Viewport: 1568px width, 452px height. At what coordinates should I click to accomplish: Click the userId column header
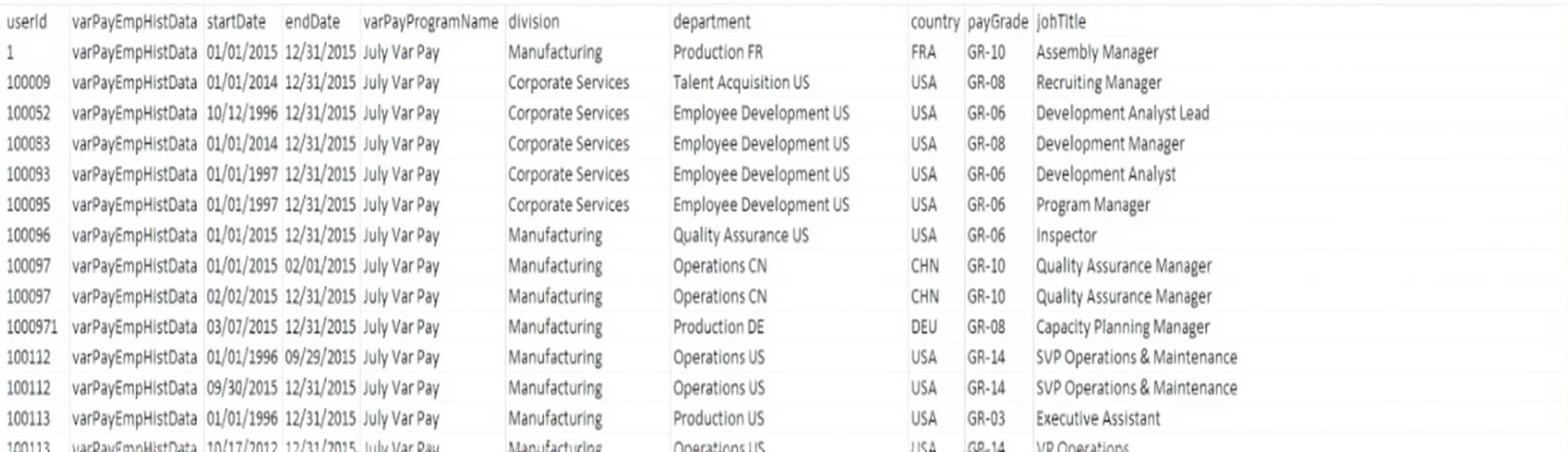27,22
